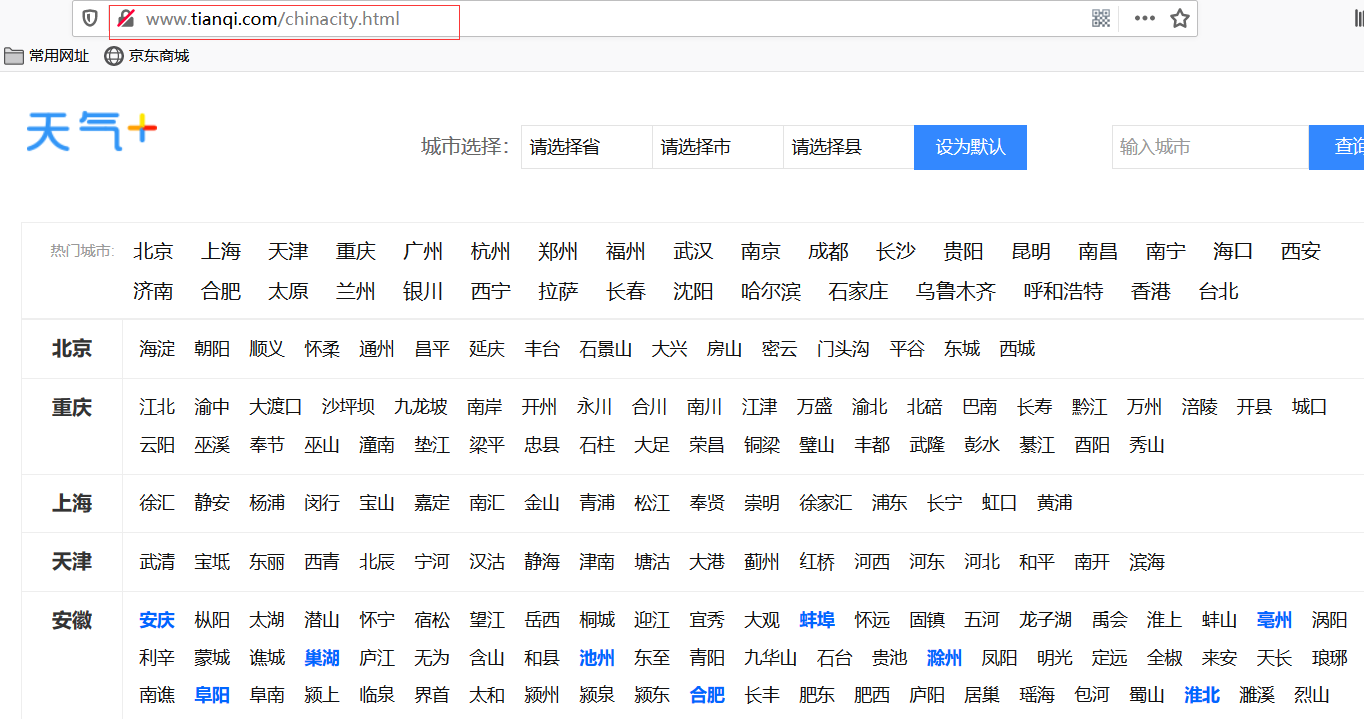Click the insecure connection padlock icon
1364x719 pixels.
tap(126, 18)
